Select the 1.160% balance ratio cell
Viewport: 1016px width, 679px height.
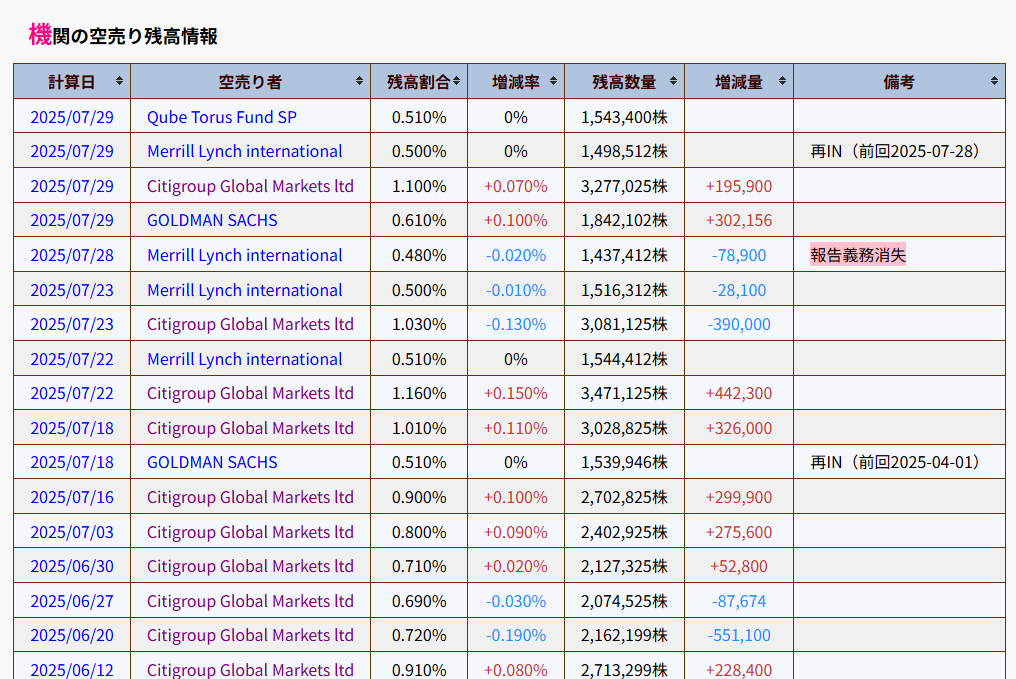[419, 393]
